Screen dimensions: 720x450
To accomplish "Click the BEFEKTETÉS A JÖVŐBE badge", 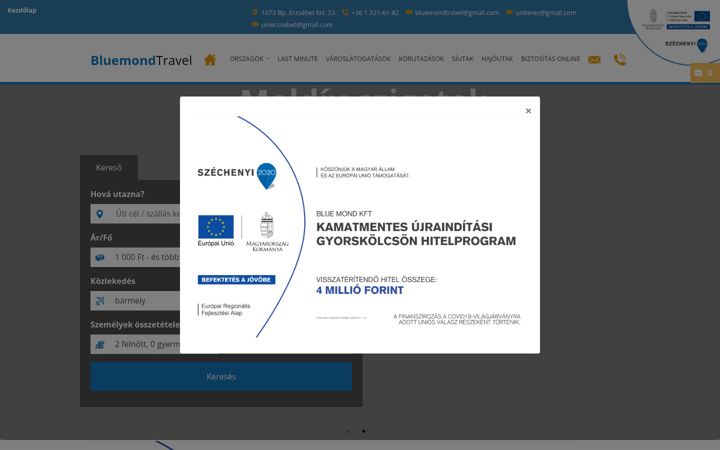I will [236, 280].
